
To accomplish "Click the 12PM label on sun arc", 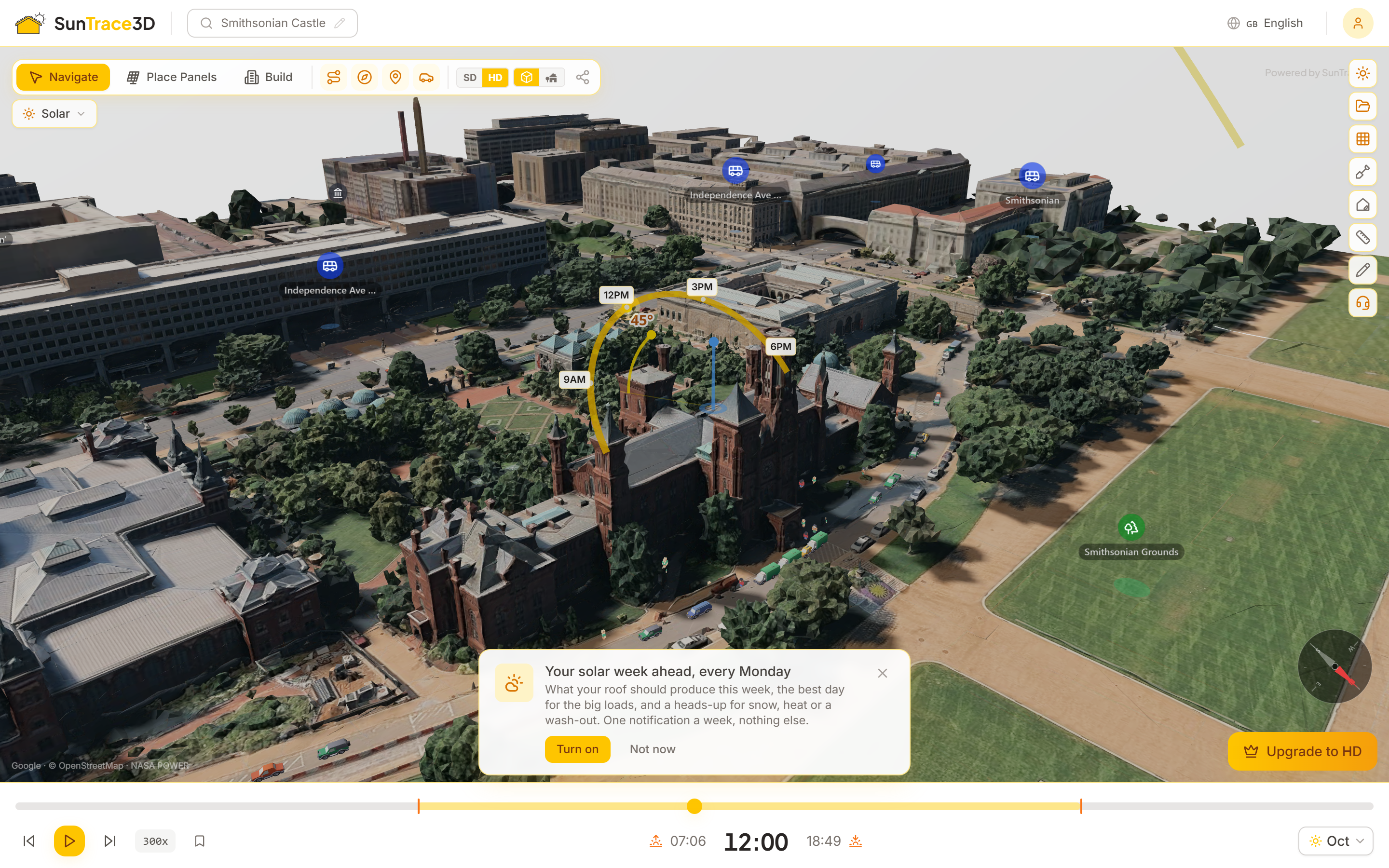I will point(616,295).
